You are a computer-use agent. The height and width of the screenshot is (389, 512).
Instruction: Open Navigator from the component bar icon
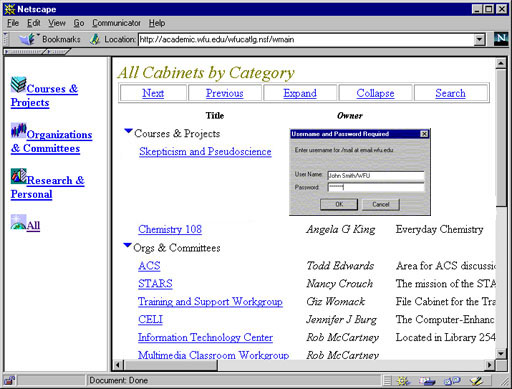403,381
